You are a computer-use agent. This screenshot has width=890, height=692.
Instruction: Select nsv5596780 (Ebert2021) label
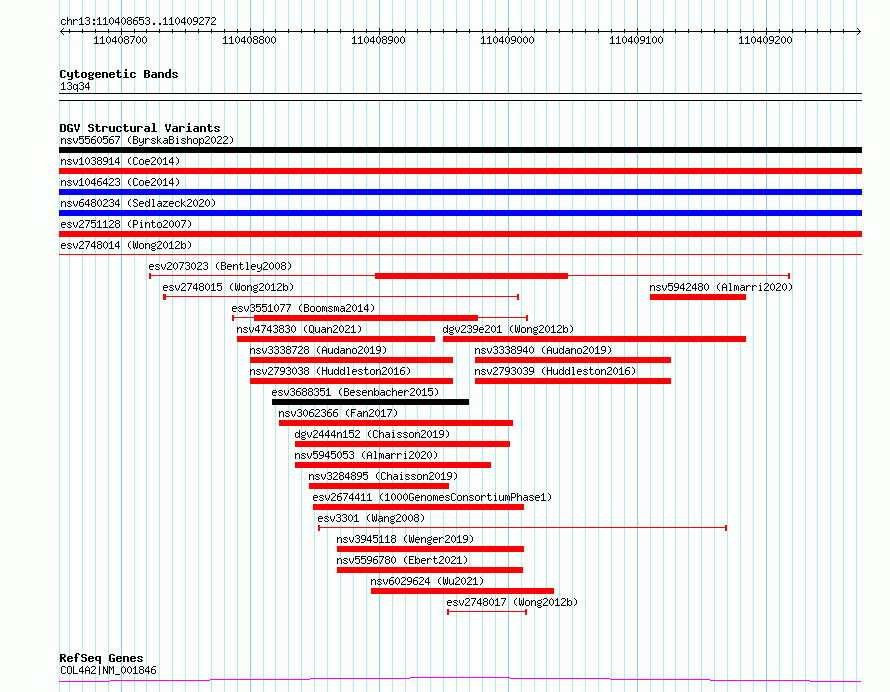[x=402, y=560]
